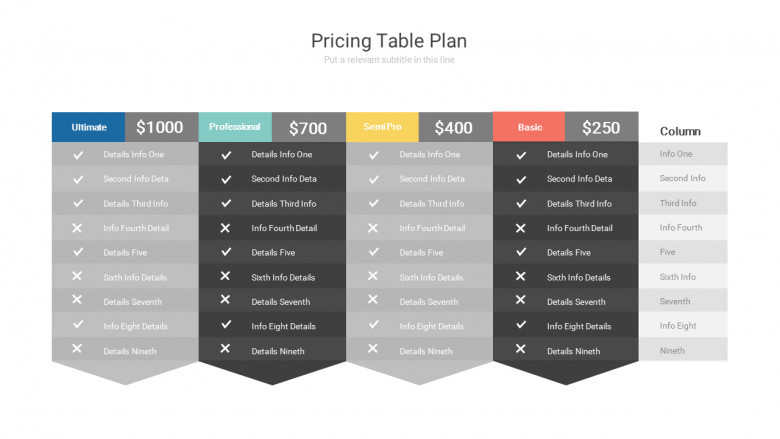
Task: Click the checkmark beside Ultimate Details Info One
Action: tap(78, 155)
